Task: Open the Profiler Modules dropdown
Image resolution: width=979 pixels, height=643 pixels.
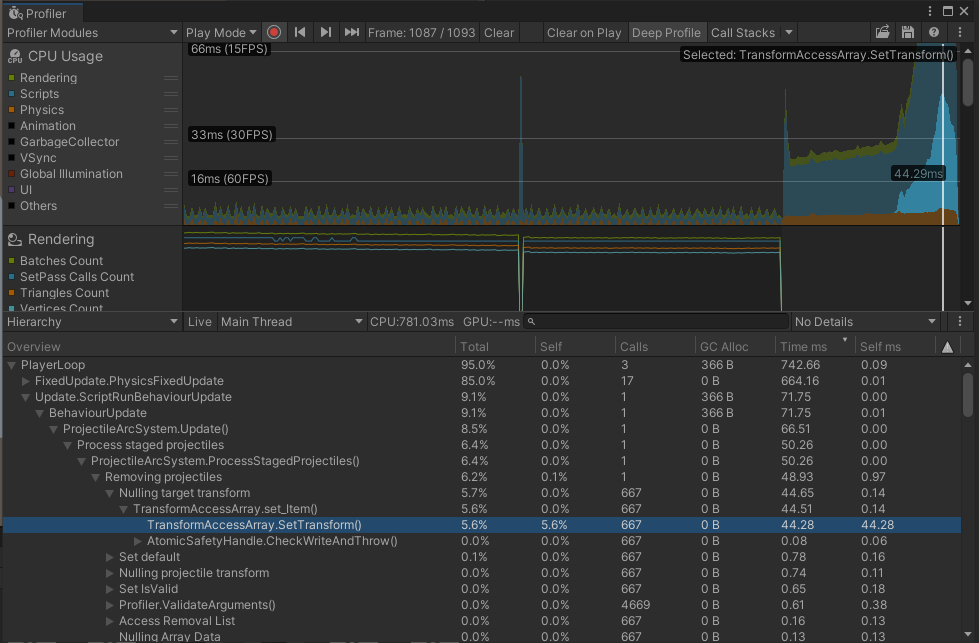Action: (91, 32)
